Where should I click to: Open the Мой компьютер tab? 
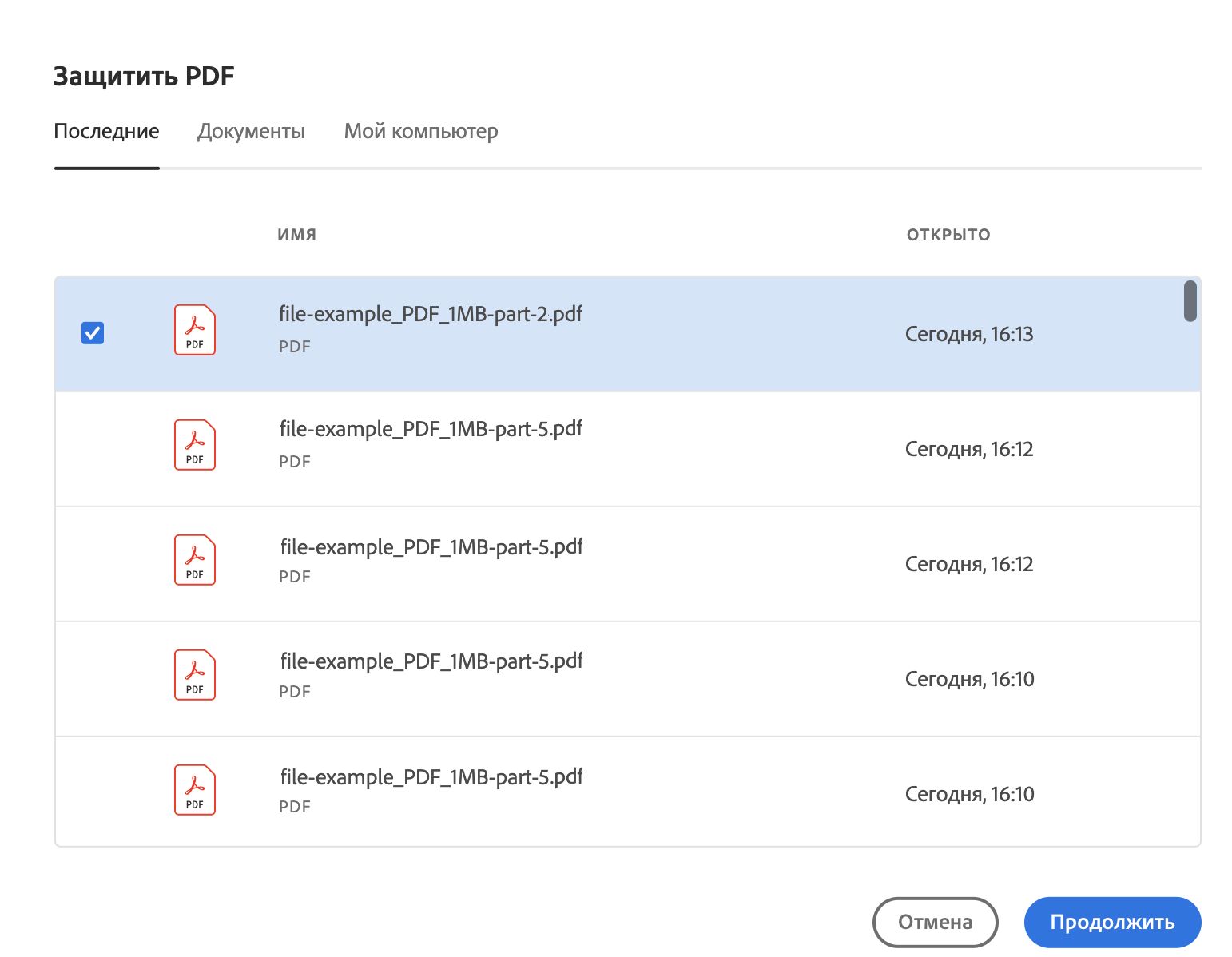421,131
